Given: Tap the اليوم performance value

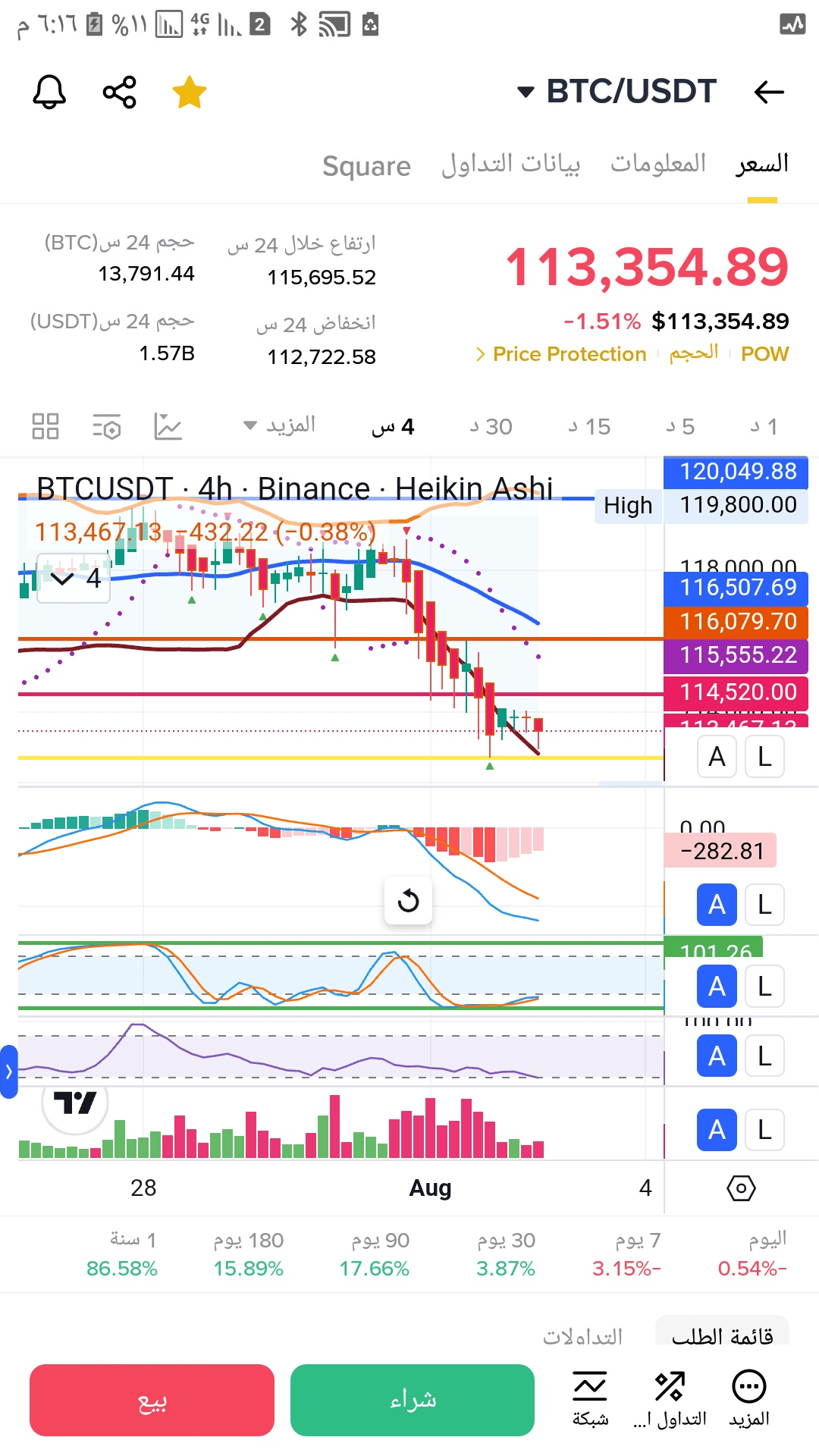Looking at the screenshot, I should pos(752,1268).
